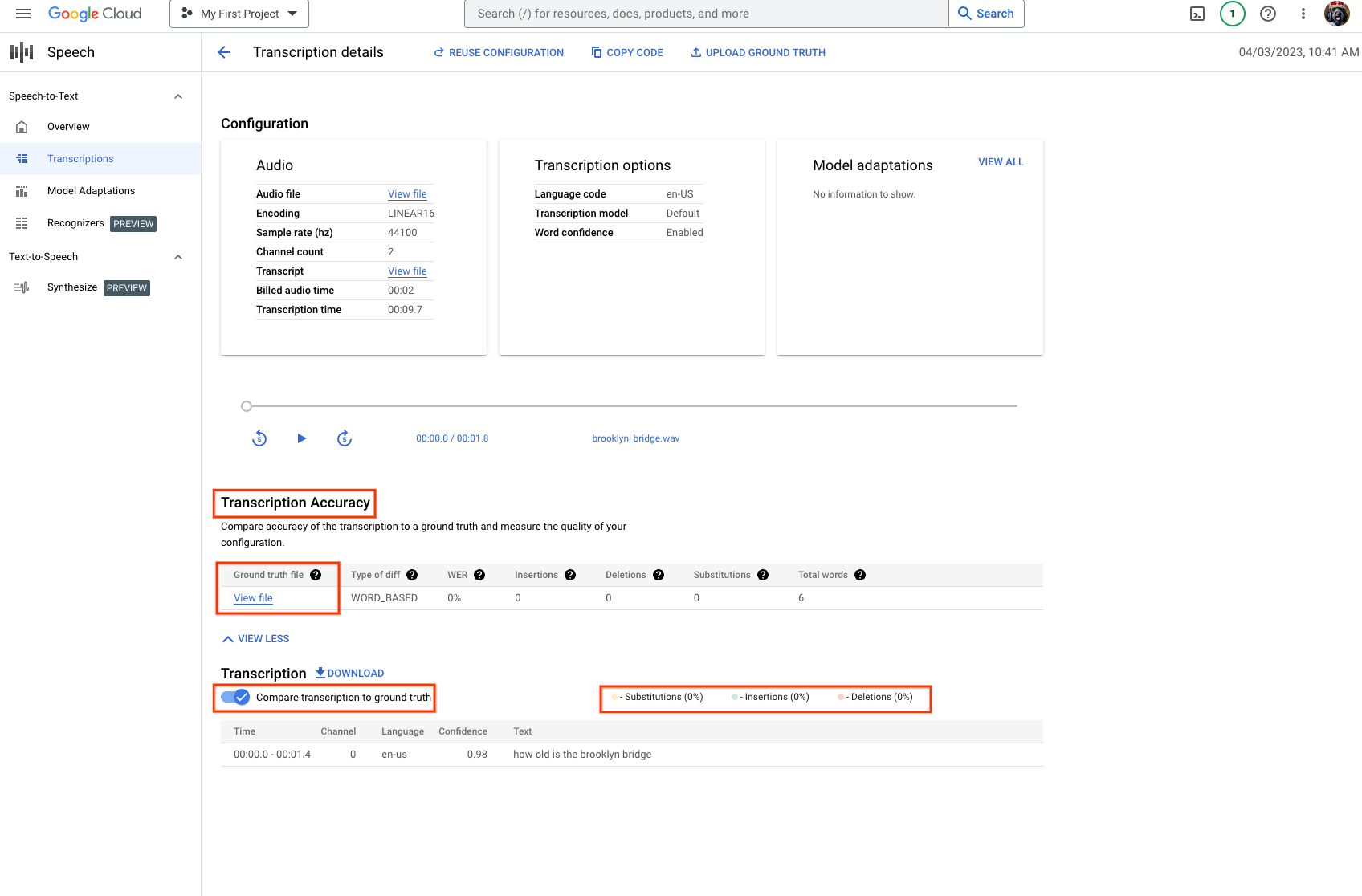Go to the Synthesize Text-to-Speech page
The image size is (1362, 896).
point(72,287)
